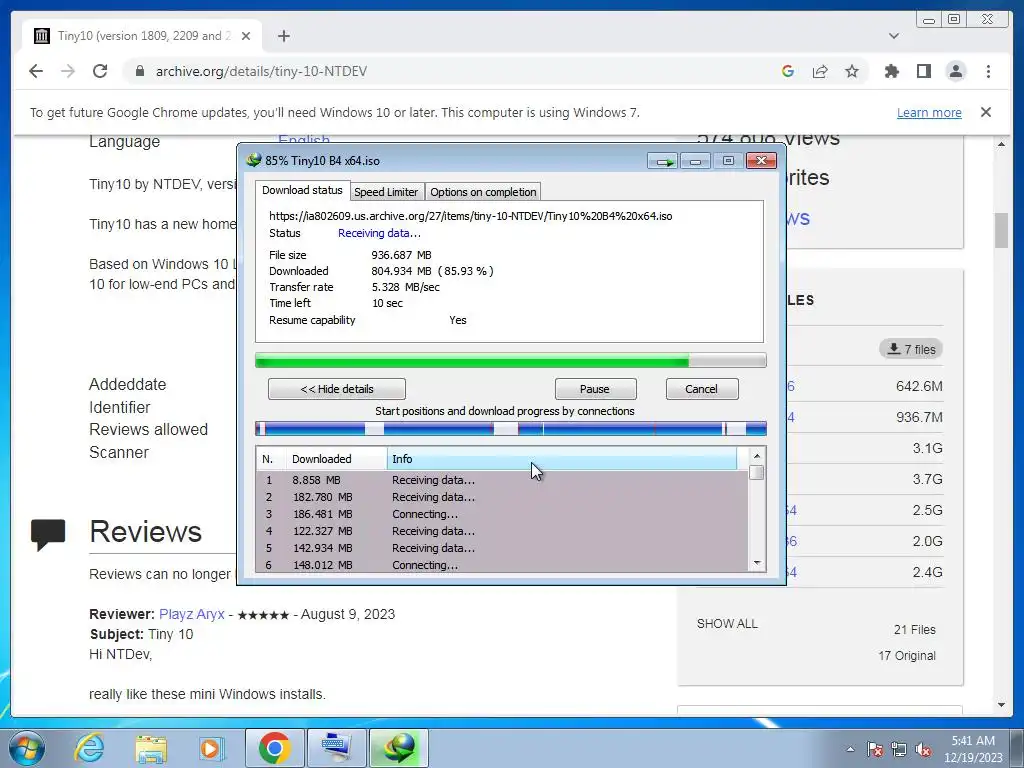The height and width of the screenshot is (768, 1024).
Task: Click the Info column header
Action: tap(562, 459)
